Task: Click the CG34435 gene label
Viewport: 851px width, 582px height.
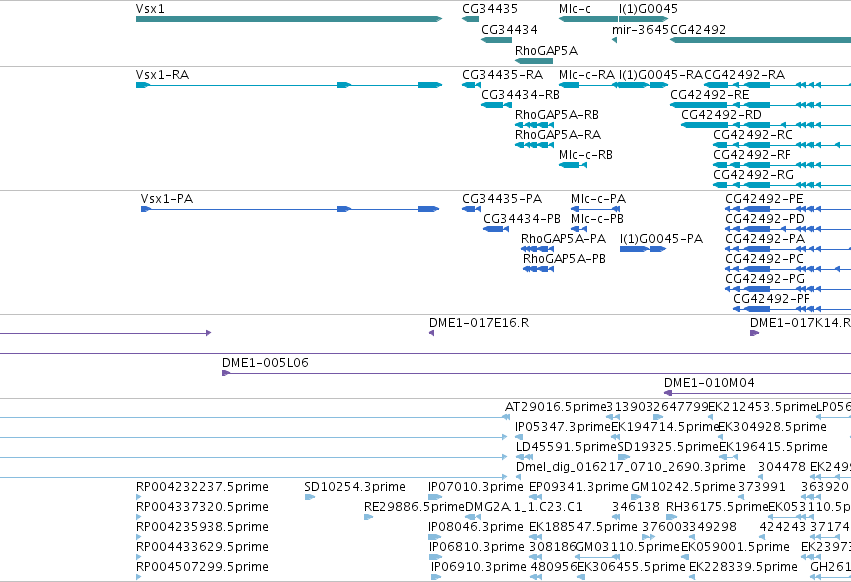Action: (490, 9)
